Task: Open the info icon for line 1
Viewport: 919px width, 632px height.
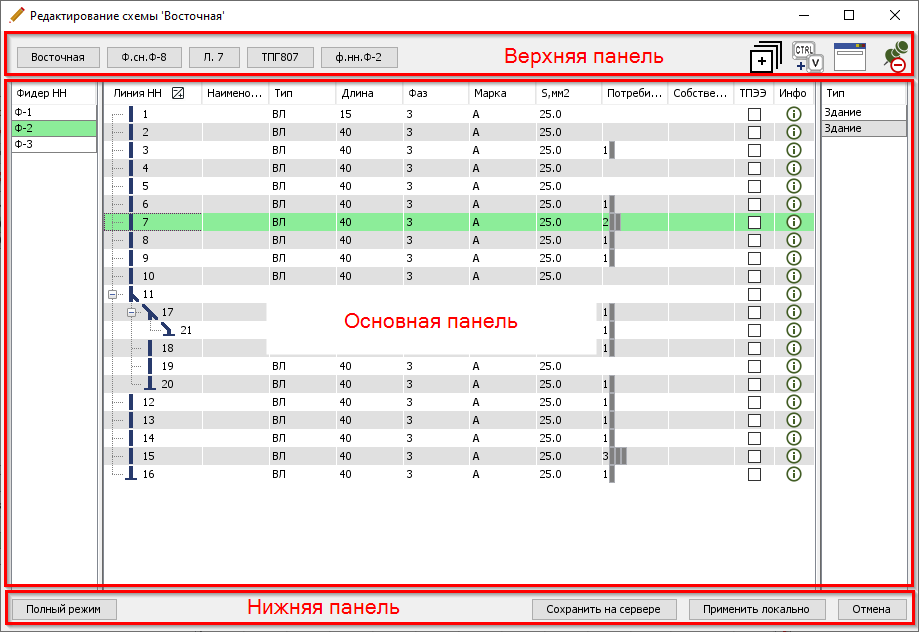Action: click(x=794, y=114)
